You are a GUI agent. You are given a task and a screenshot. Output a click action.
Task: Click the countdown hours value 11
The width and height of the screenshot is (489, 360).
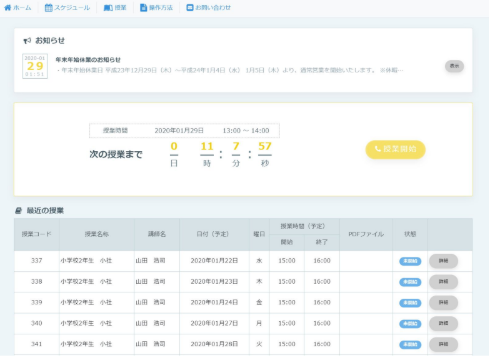207,146
